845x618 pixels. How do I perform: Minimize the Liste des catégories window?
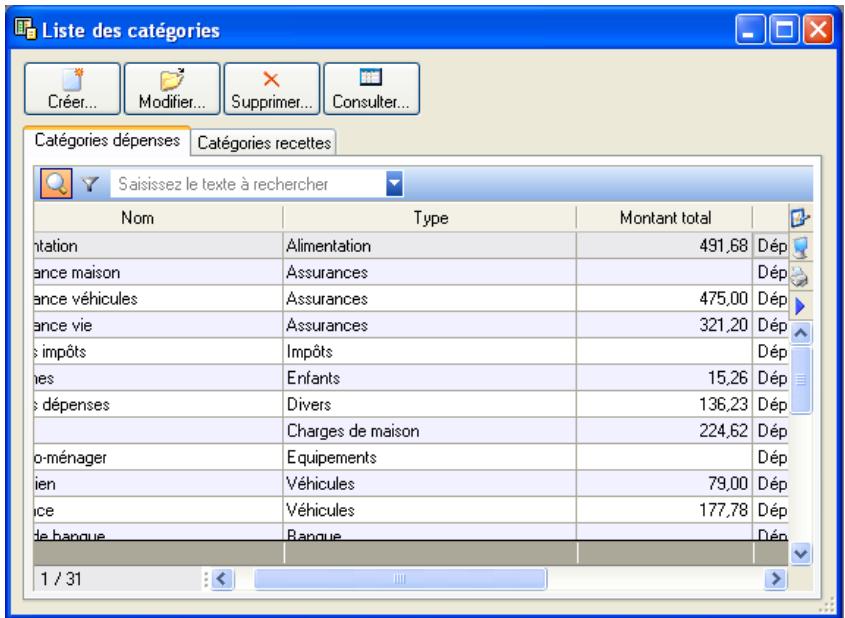[x=750, y=29]
